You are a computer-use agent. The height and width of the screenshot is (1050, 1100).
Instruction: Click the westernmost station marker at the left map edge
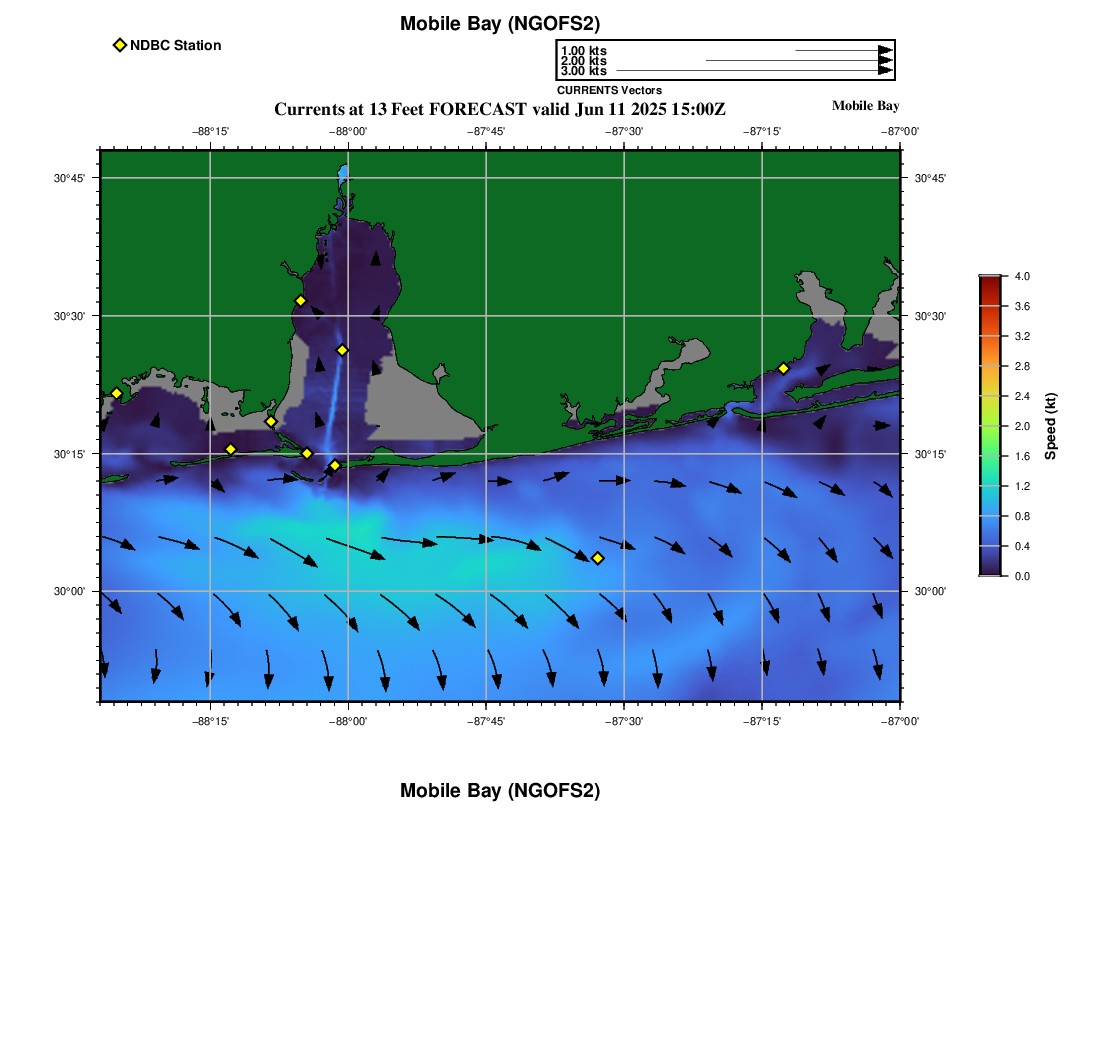coord(116,393)
